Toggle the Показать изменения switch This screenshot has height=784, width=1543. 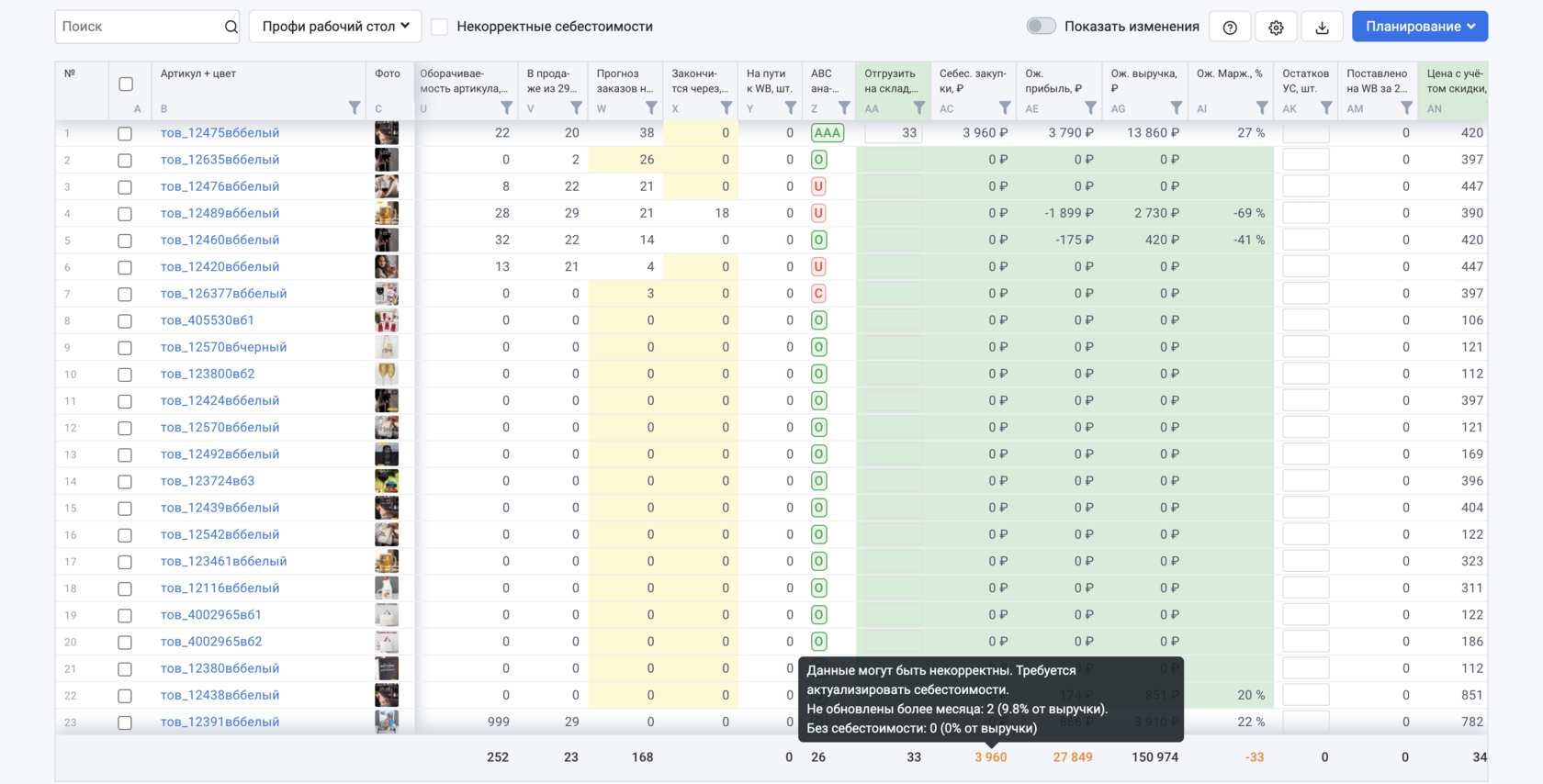pos(1041,26)
